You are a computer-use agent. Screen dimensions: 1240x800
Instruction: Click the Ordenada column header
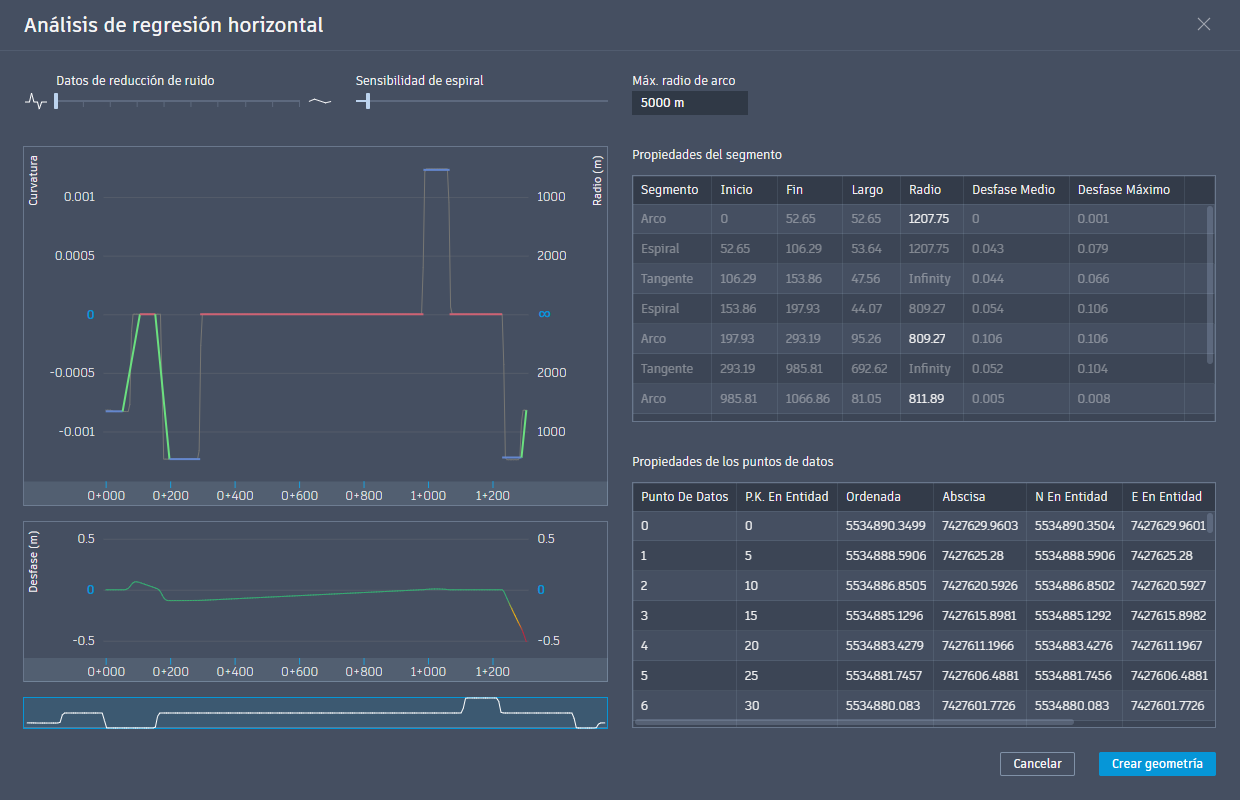coord(886,497)
